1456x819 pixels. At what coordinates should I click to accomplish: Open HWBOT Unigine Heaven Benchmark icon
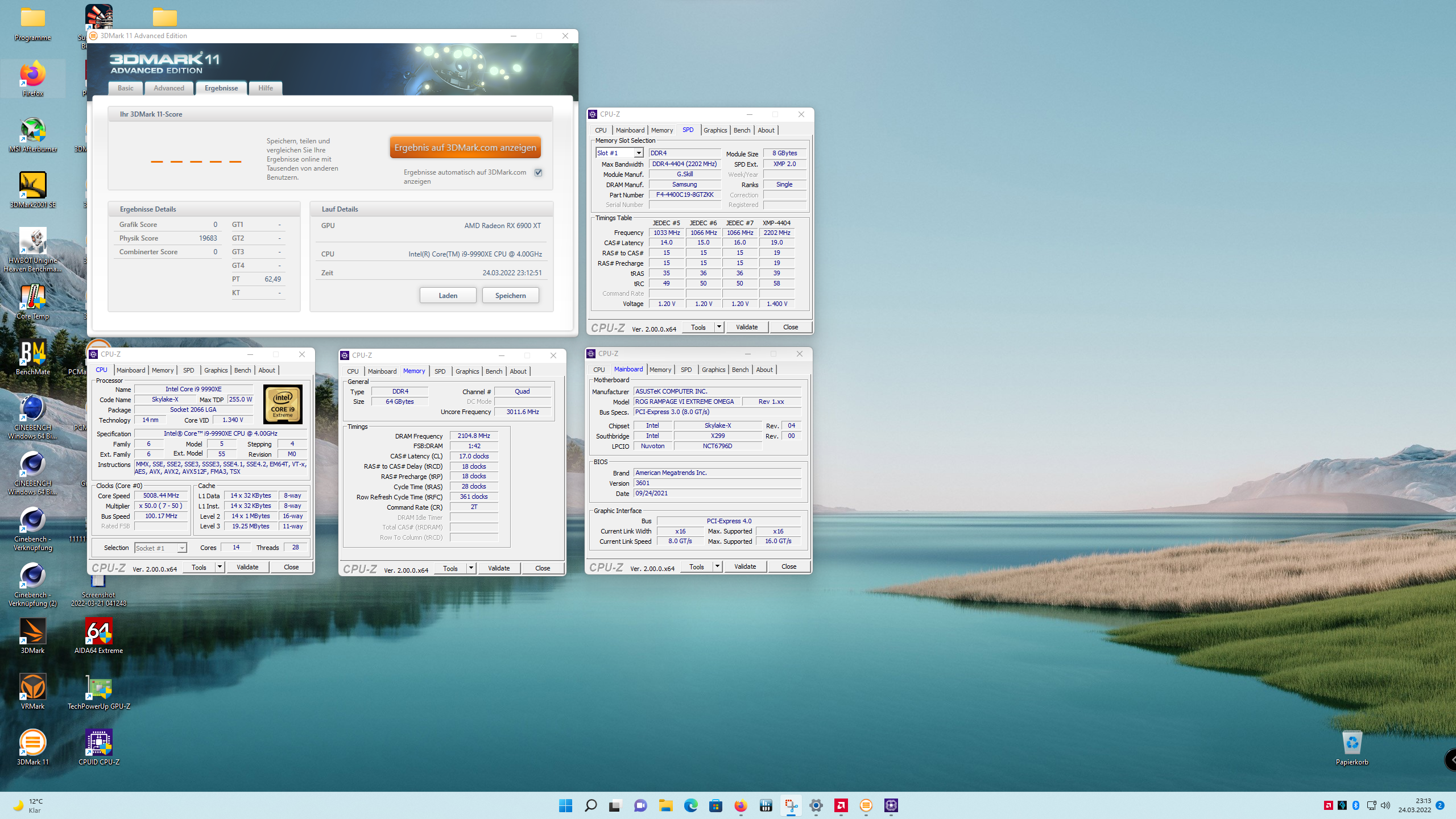pyautogui.click(x=32, y=250)
